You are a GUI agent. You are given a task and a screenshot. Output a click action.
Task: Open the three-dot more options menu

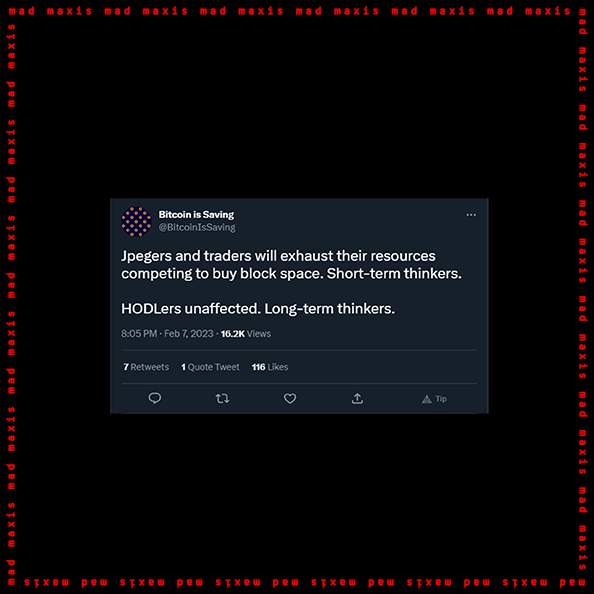[471, 215]
